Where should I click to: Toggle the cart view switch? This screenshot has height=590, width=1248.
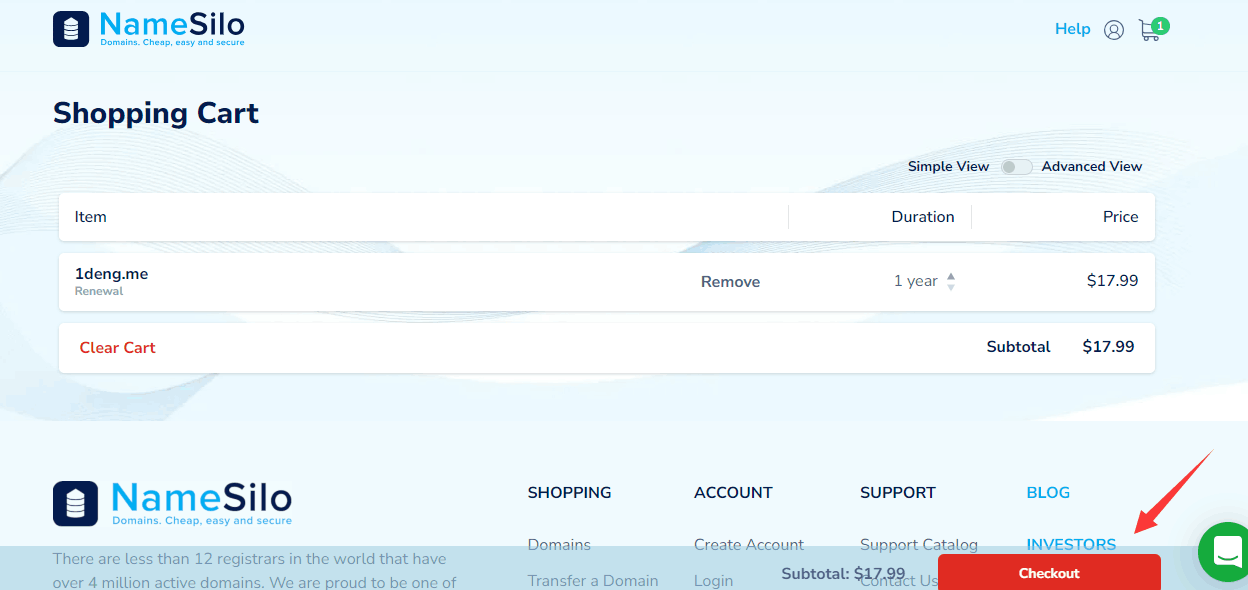tap(1015, 166)
